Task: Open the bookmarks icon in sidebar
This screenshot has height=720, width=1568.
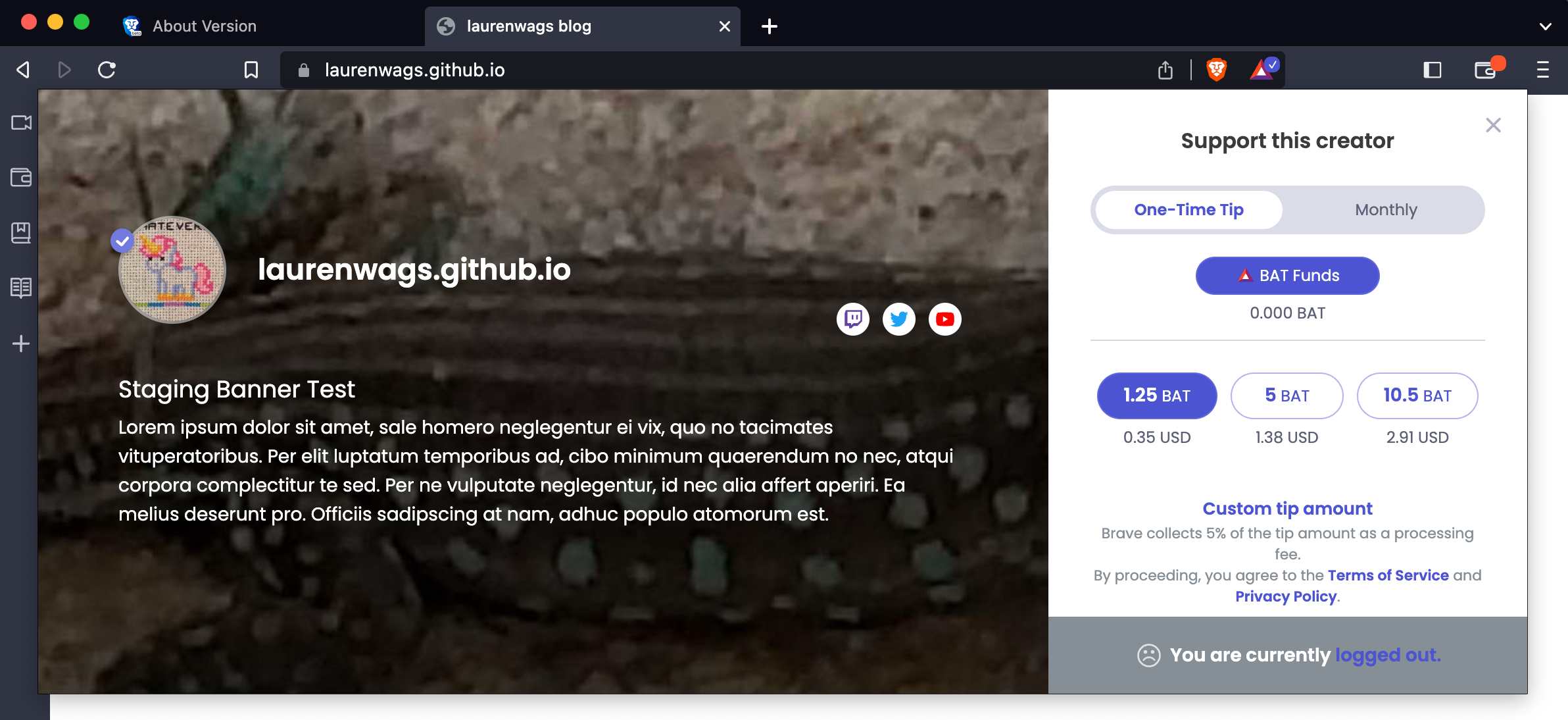Action: (22, 232)
